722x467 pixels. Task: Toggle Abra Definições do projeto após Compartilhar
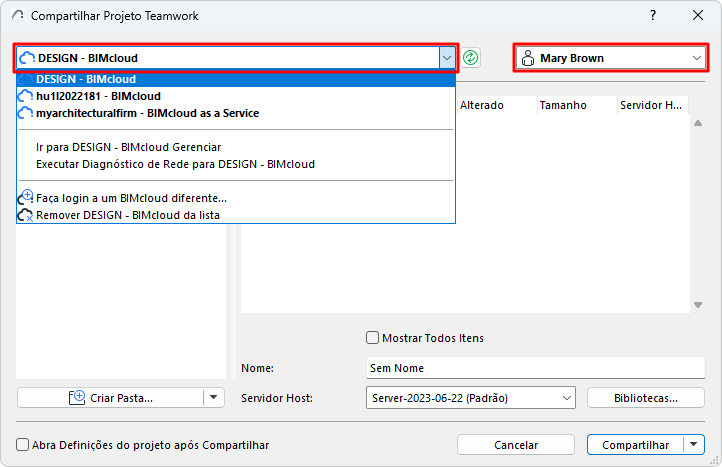[x=23, y=445]
